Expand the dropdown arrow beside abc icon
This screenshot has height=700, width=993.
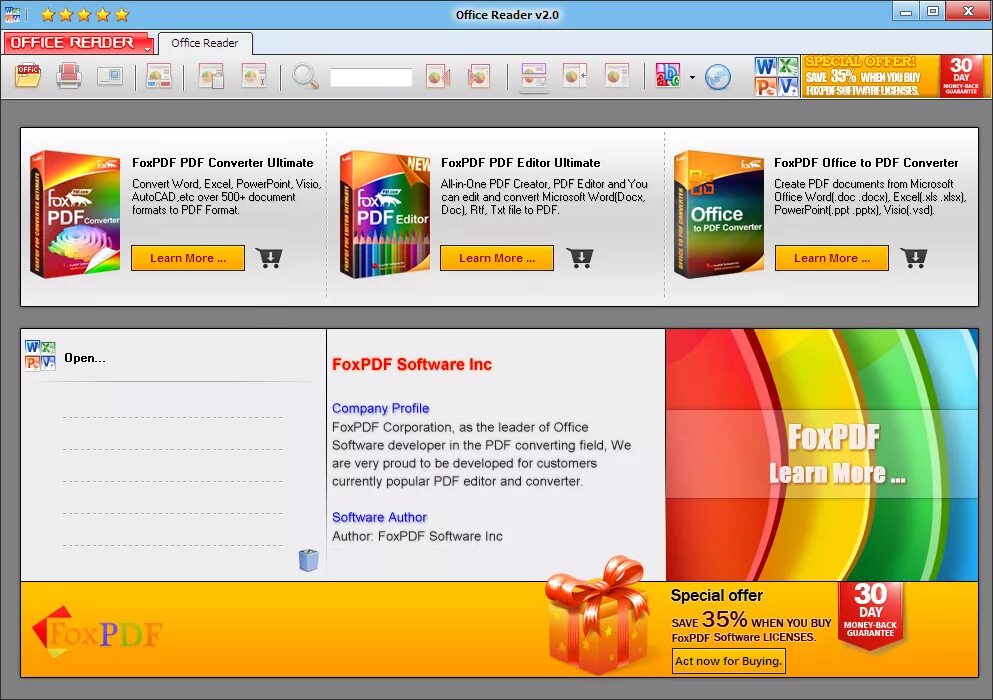point(692,77)
